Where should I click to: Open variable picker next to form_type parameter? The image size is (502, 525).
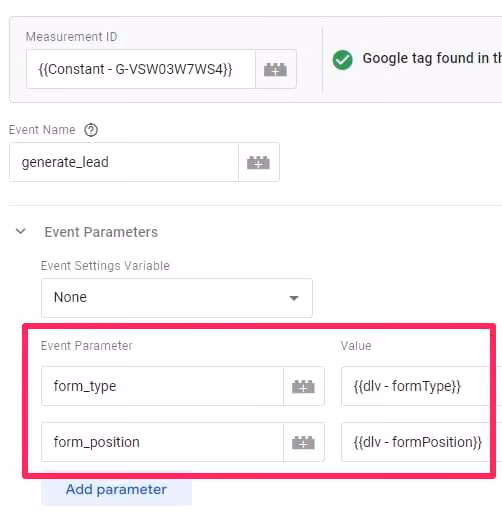coord(303,386)
